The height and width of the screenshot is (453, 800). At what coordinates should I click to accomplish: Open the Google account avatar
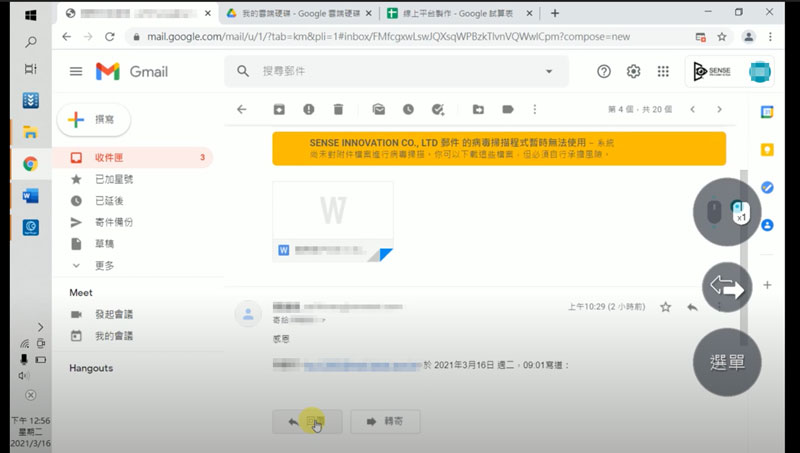(760, 71)
